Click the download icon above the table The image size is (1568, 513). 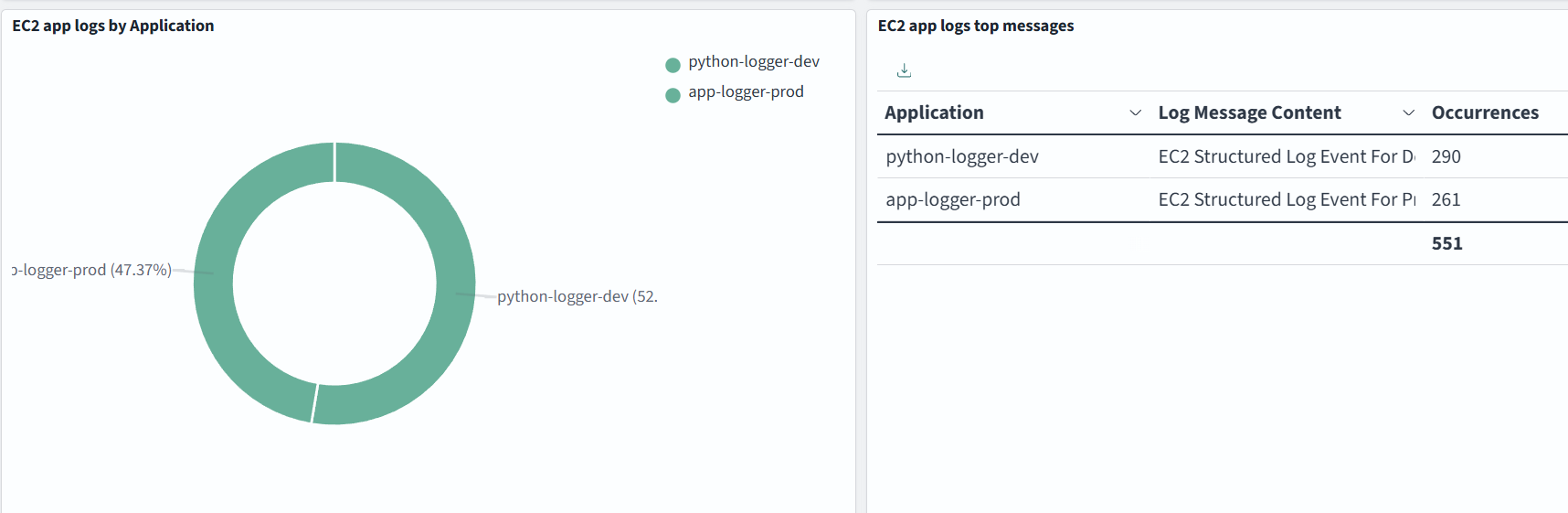pos(904,70)
